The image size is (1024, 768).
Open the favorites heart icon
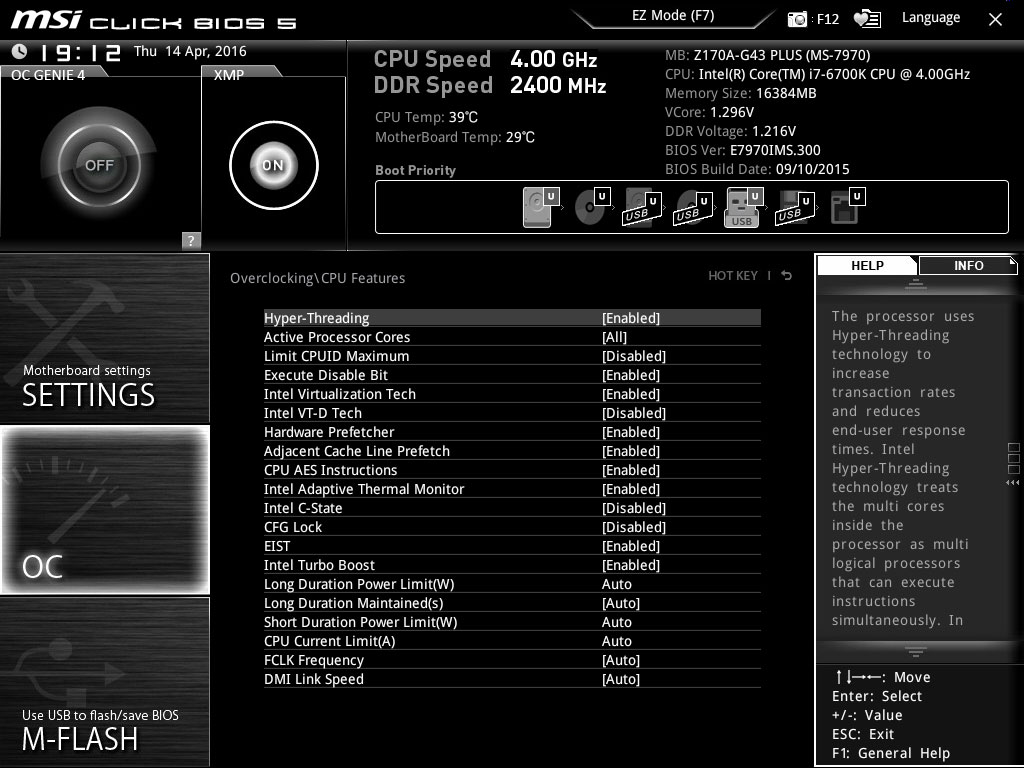[867, 19]
